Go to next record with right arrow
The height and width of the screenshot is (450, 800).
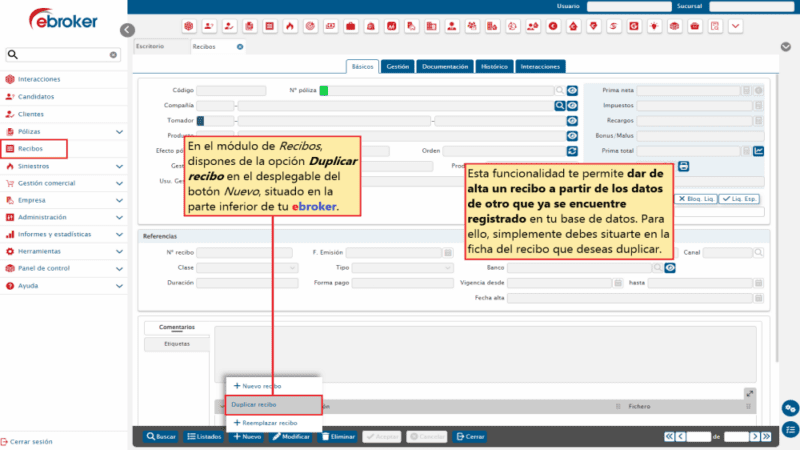[755, 437]
